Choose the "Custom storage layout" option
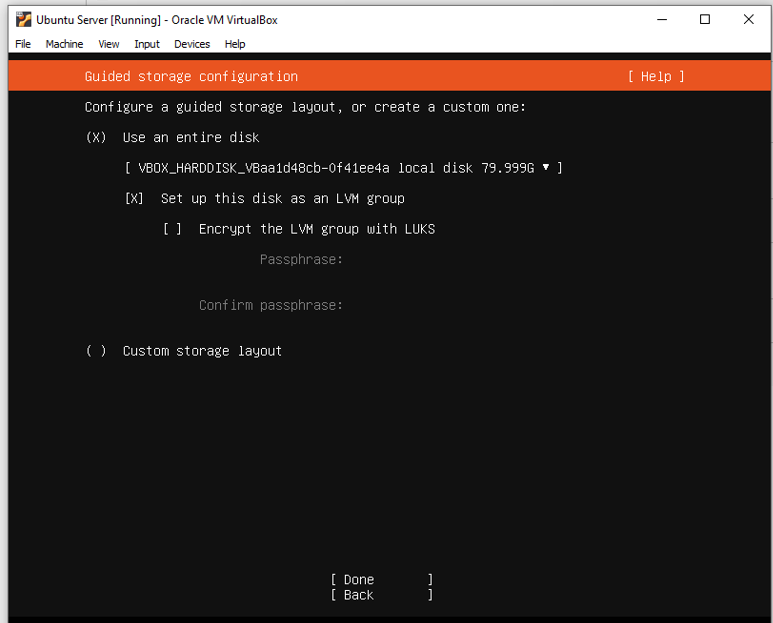773x623 pixels. point(96,351)
